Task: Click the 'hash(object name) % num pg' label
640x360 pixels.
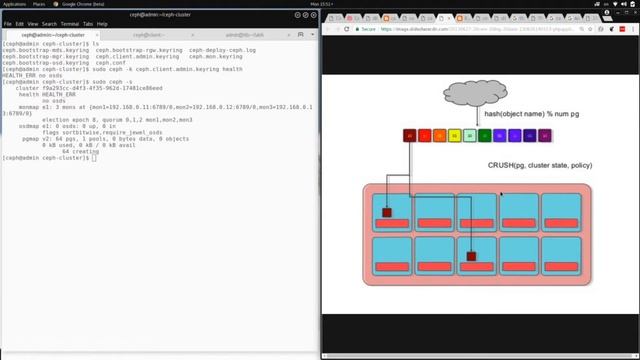Action: coord(531,114)
